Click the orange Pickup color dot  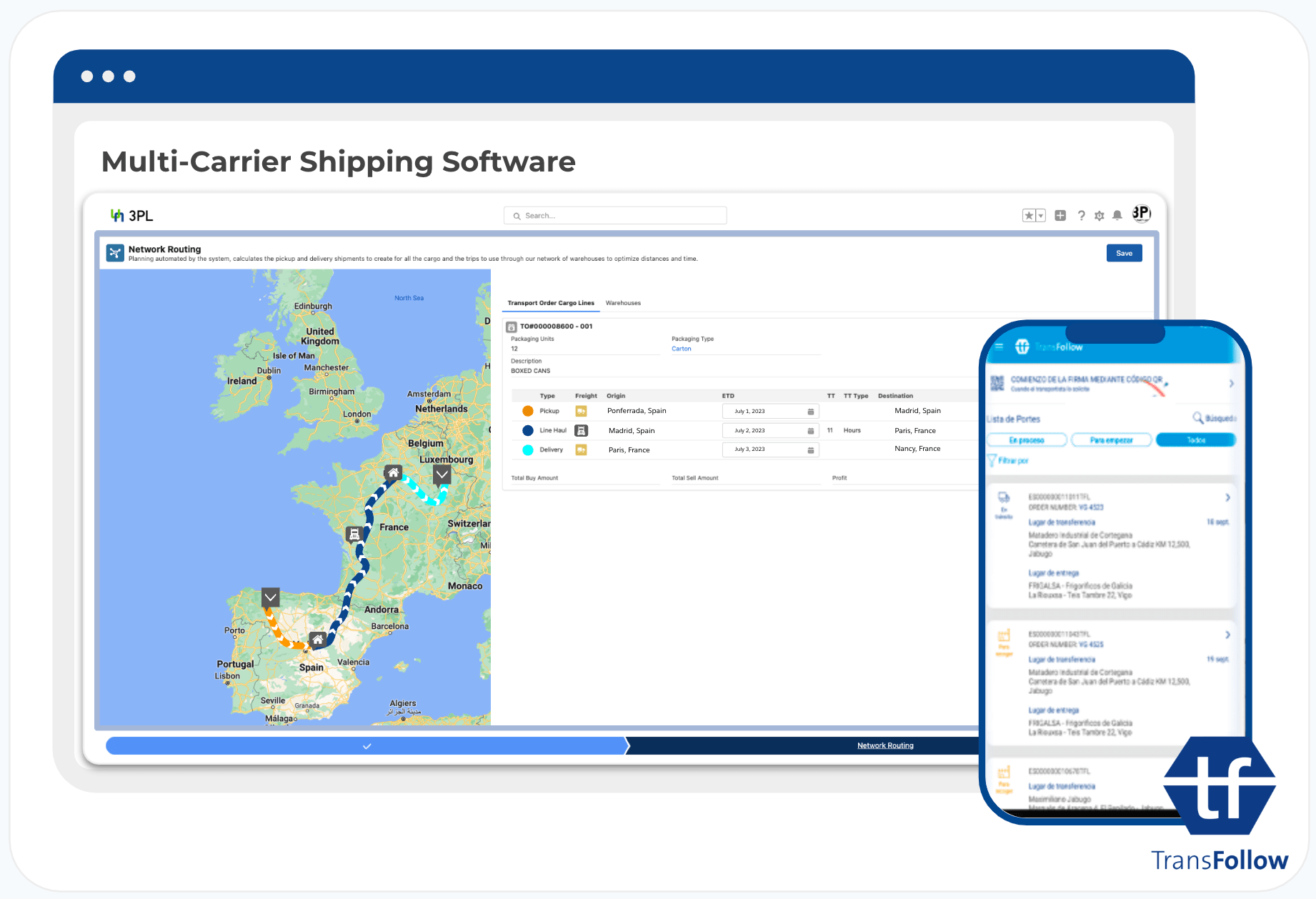pos(528,411)
